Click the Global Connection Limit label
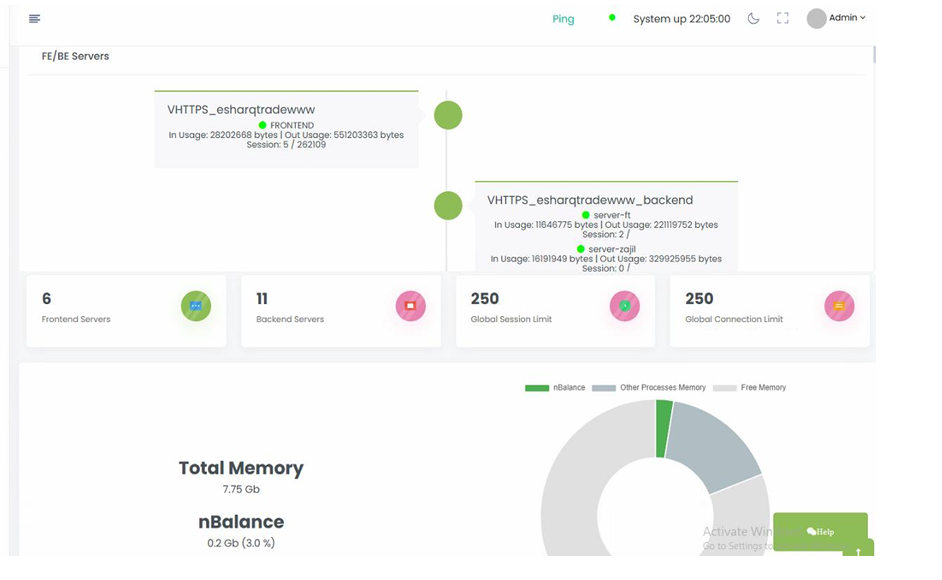The width and height of the screenshot is (942, 580). tap(734, 319)
